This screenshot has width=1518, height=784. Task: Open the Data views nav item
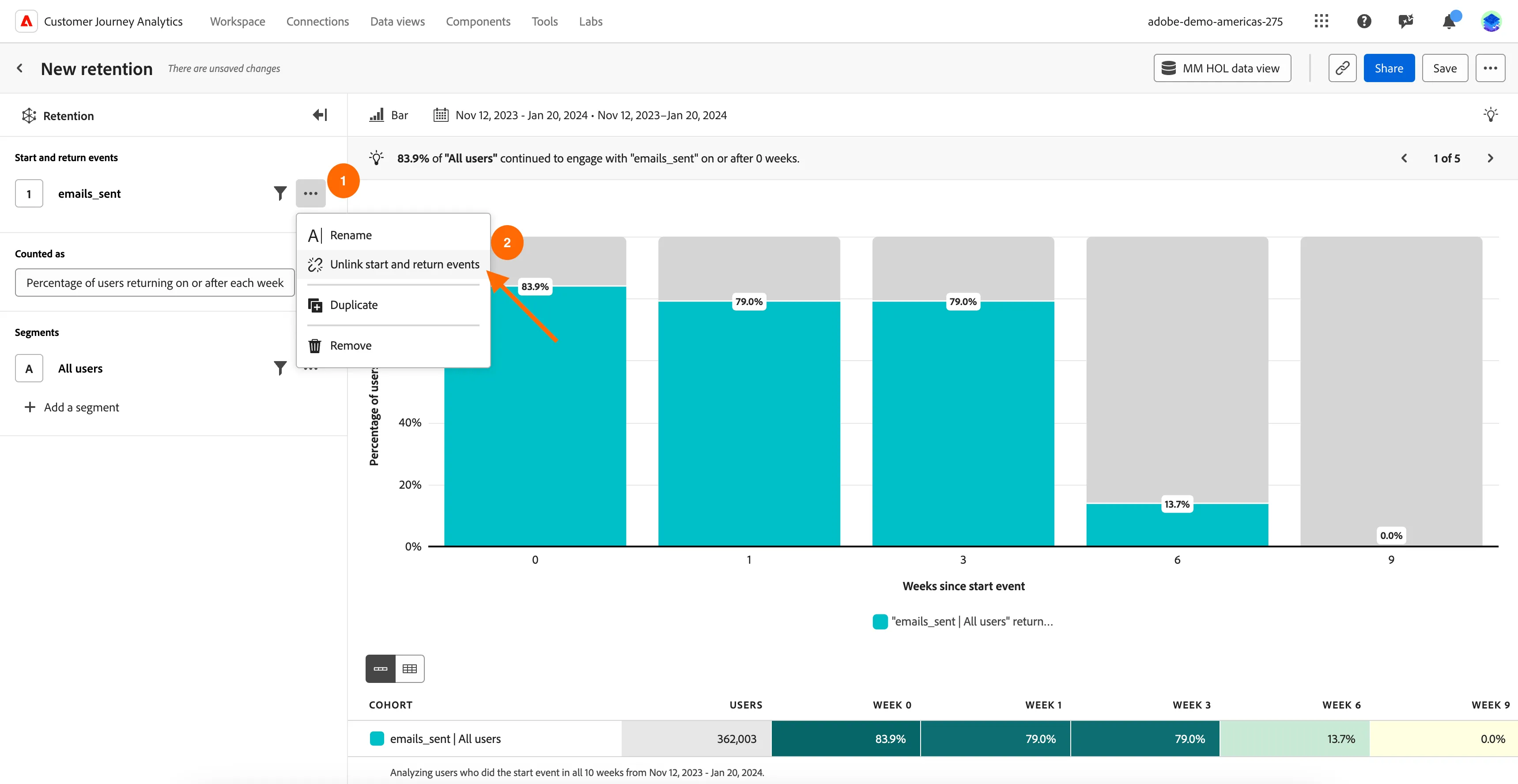click(x=397, y=21)
